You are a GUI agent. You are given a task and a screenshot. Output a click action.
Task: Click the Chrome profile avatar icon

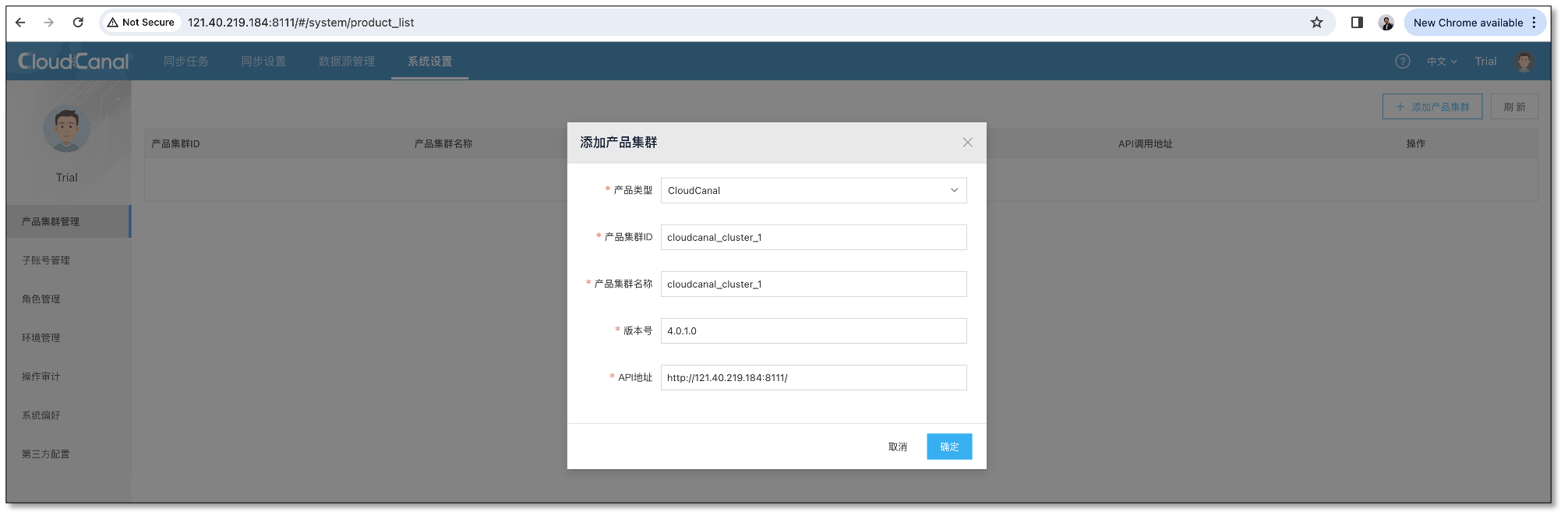(x=1386, y=23)
